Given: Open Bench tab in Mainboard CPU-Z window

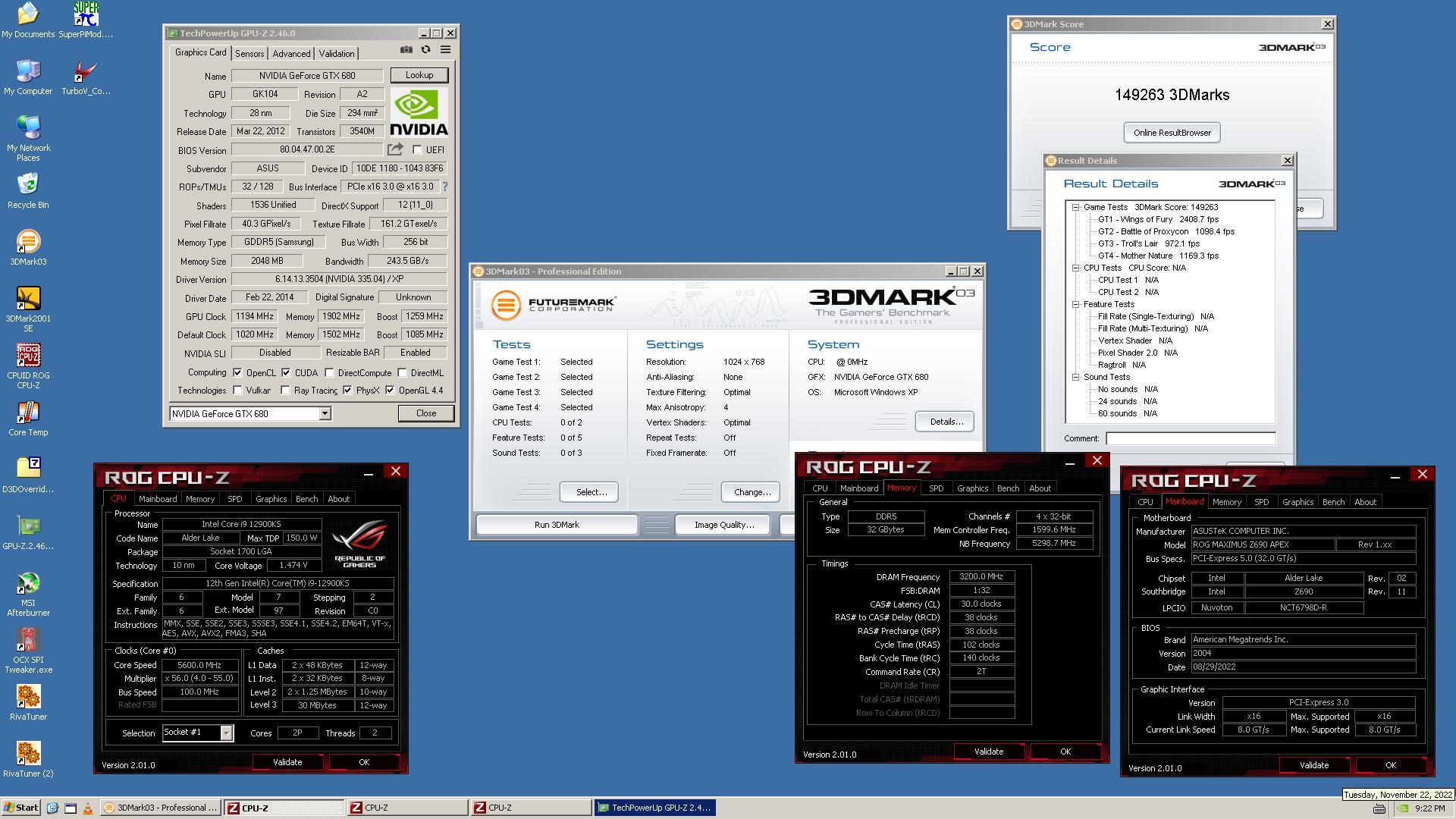Looking at the screenshot, I should (1333, 502).
